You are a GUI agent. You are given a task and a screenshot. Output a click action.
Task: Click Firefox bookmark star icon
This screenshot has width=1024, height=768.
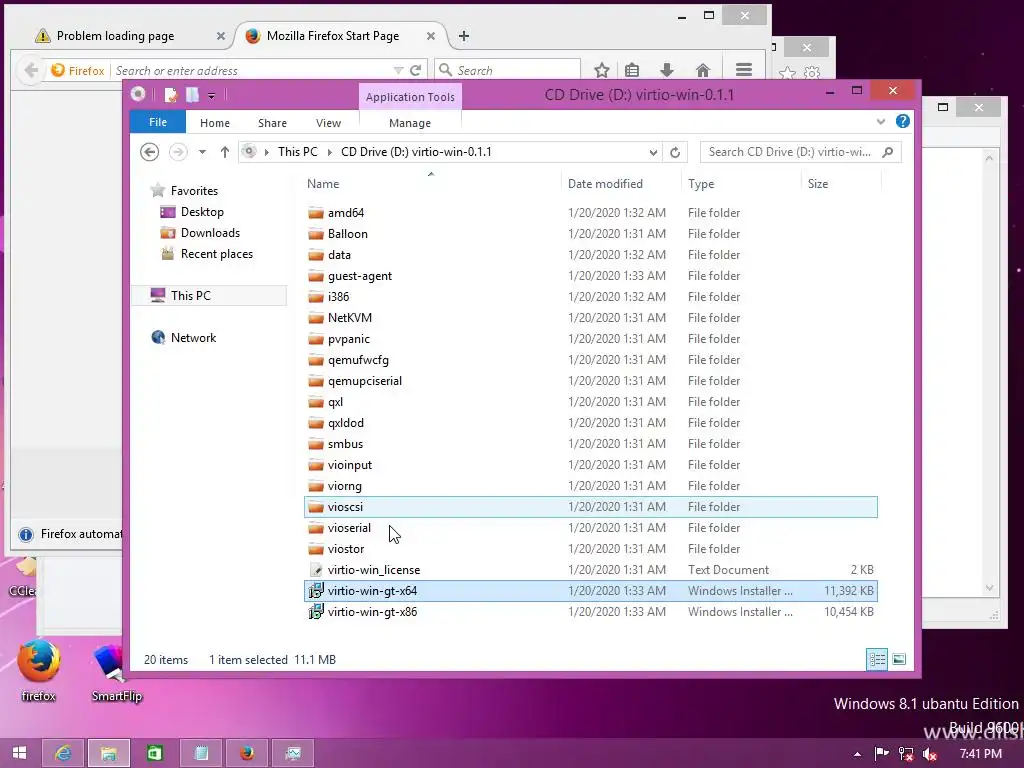click(601, 70)
